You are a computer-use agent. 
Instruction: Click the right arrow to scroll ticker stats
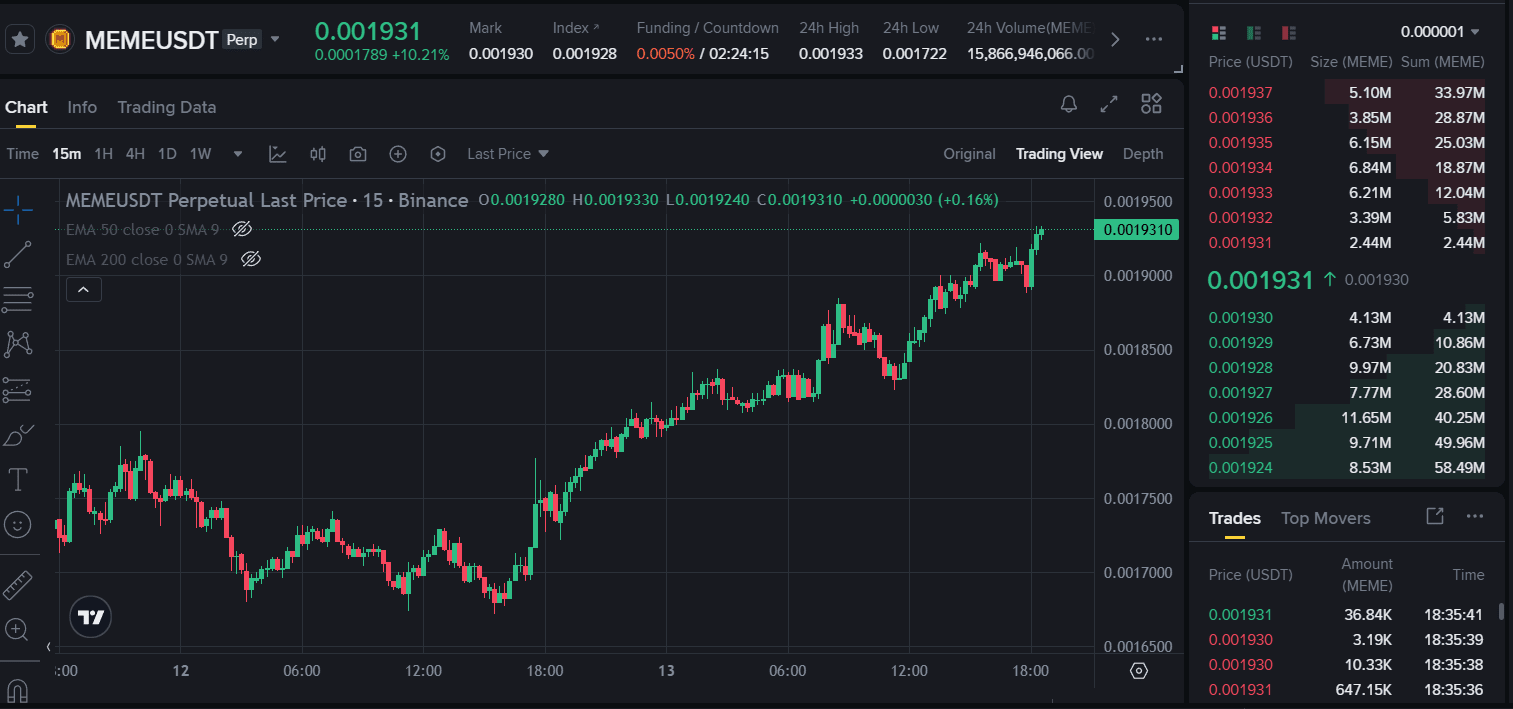(1116, 40)
